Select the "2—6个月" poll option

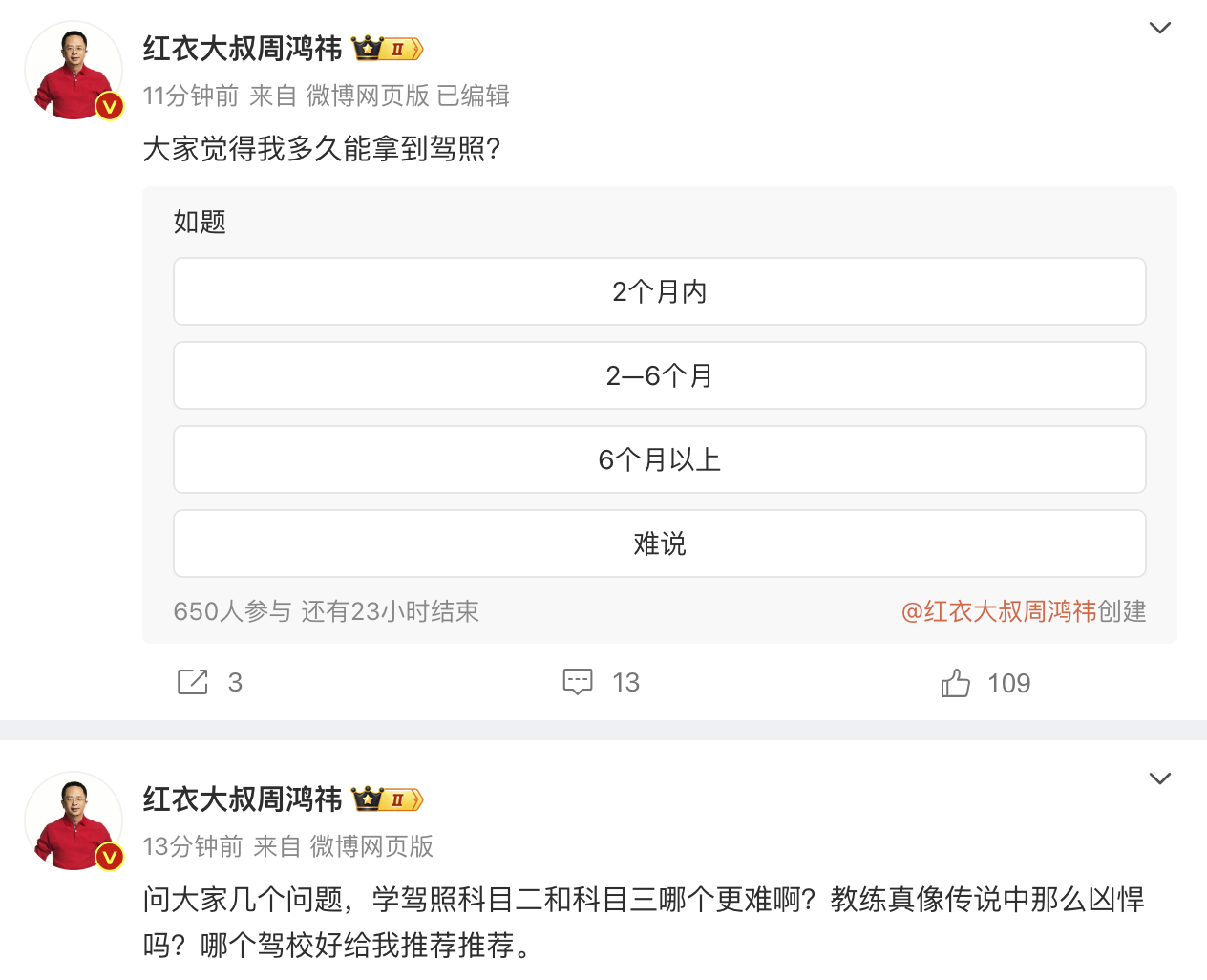point(659,375)
